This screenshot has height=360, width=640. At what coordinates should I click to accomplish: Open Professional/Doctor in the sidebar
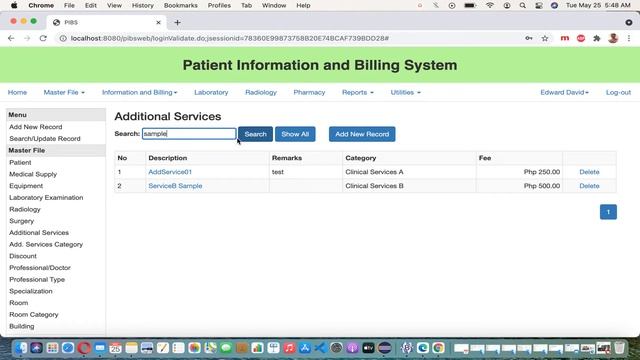pyautogui.click(x=40, y=268)
